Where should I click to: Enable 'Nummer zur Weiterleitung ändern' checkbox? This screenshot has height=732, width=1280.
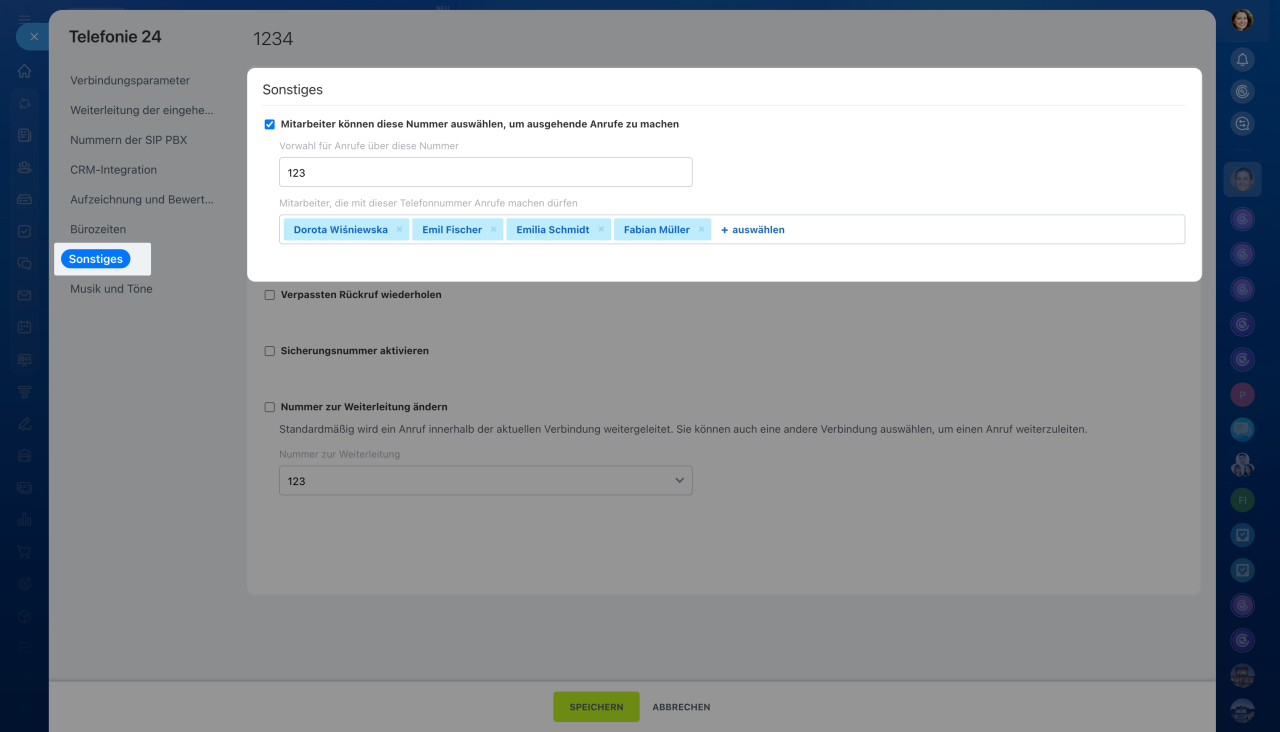coord(269,407)
